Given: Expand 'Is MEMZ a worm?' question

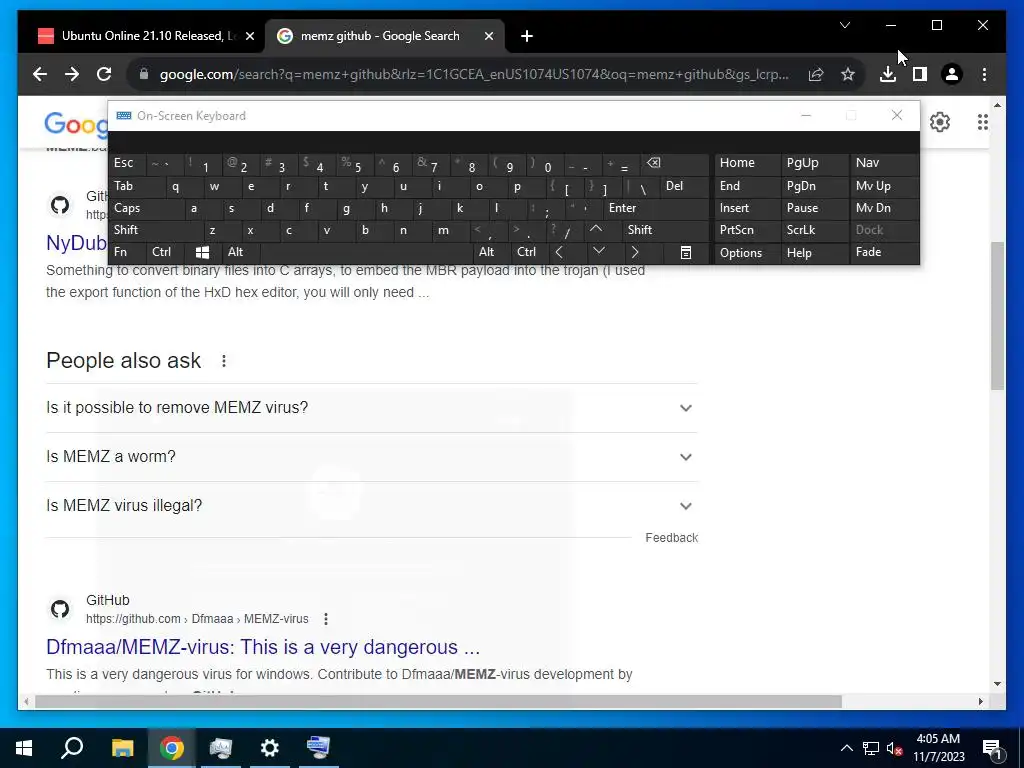Looking at the screenshot, I should point(371,456).
